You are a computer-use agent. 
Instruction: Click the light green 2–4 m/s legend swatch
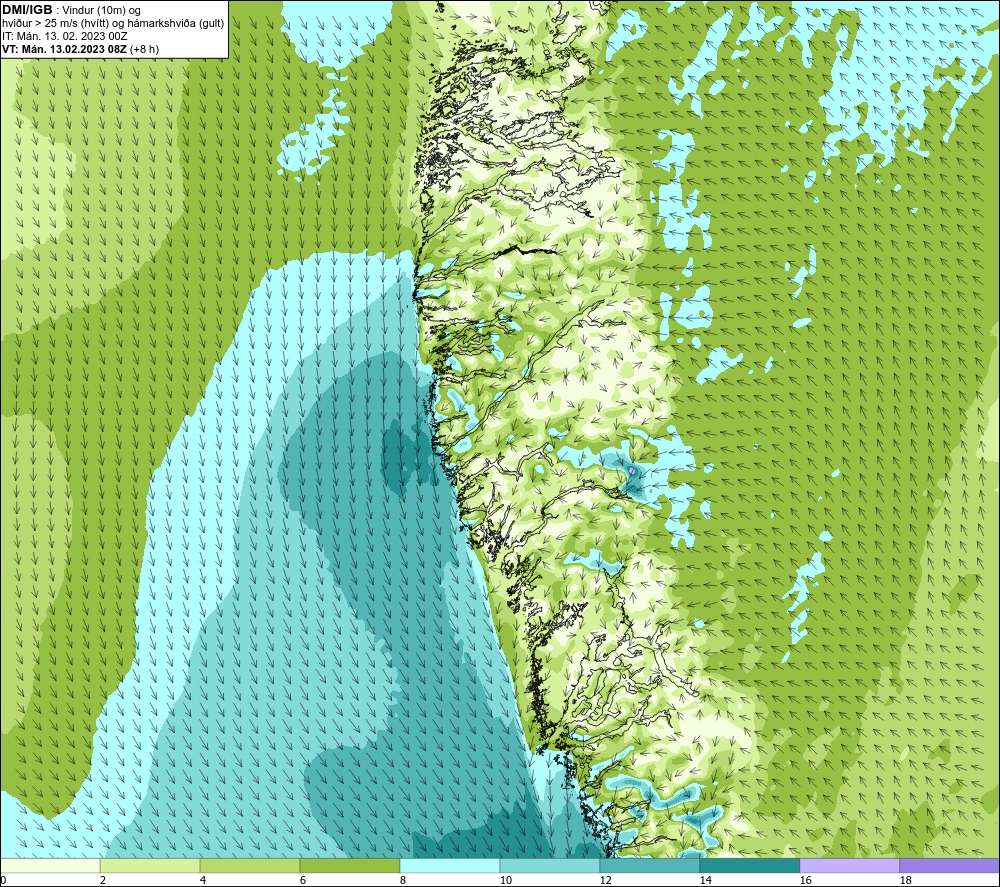tap(150, 865)
